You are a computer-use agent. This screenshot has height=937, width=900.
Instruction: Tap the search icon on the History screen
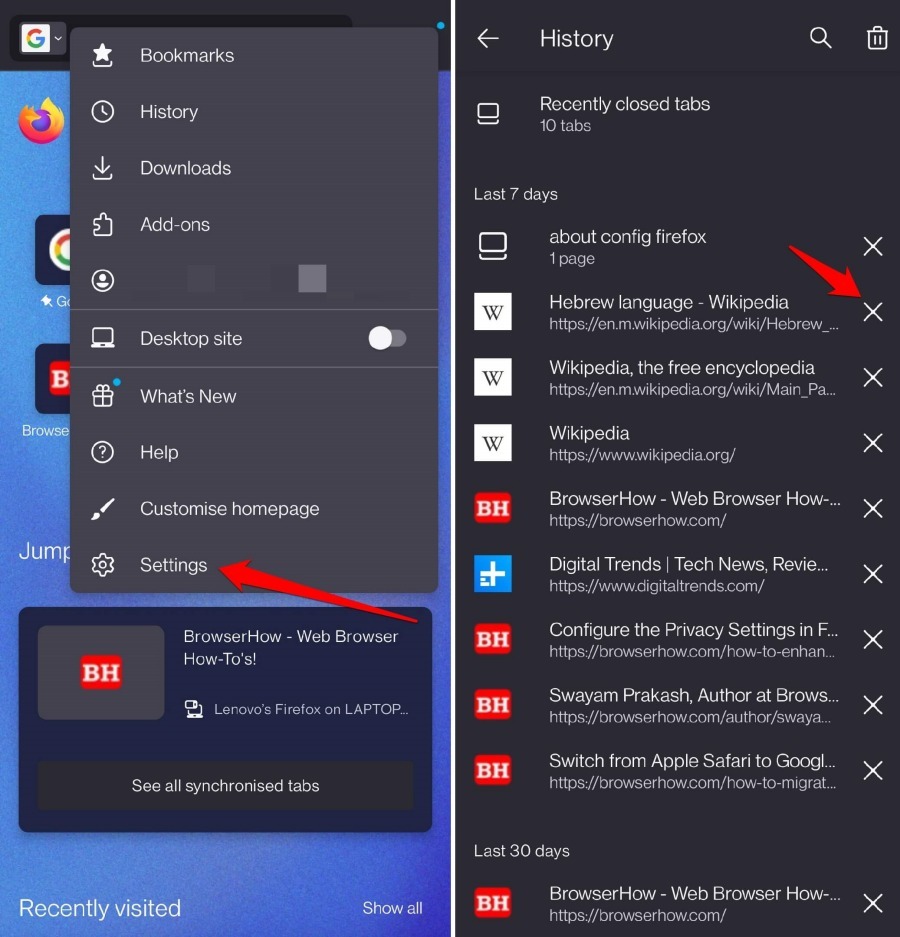(820, 38)
